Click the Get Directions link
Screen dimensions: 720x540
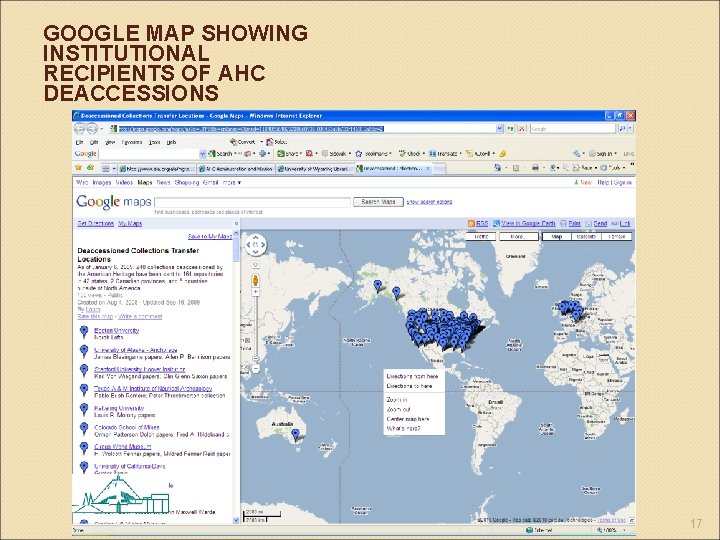[x=96, y=224]
